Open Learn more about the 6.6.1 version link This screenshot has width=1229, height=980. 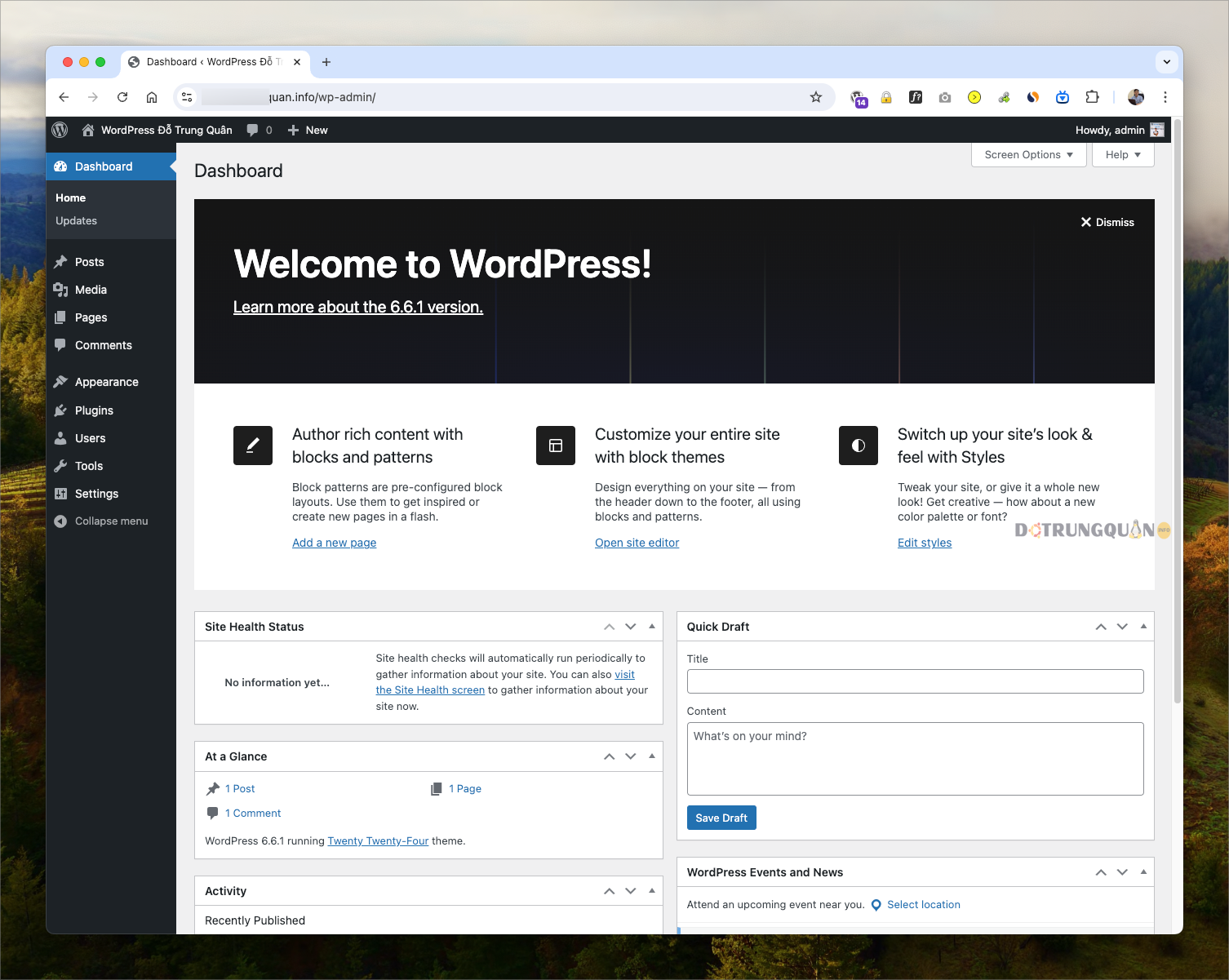pos(358,308)
